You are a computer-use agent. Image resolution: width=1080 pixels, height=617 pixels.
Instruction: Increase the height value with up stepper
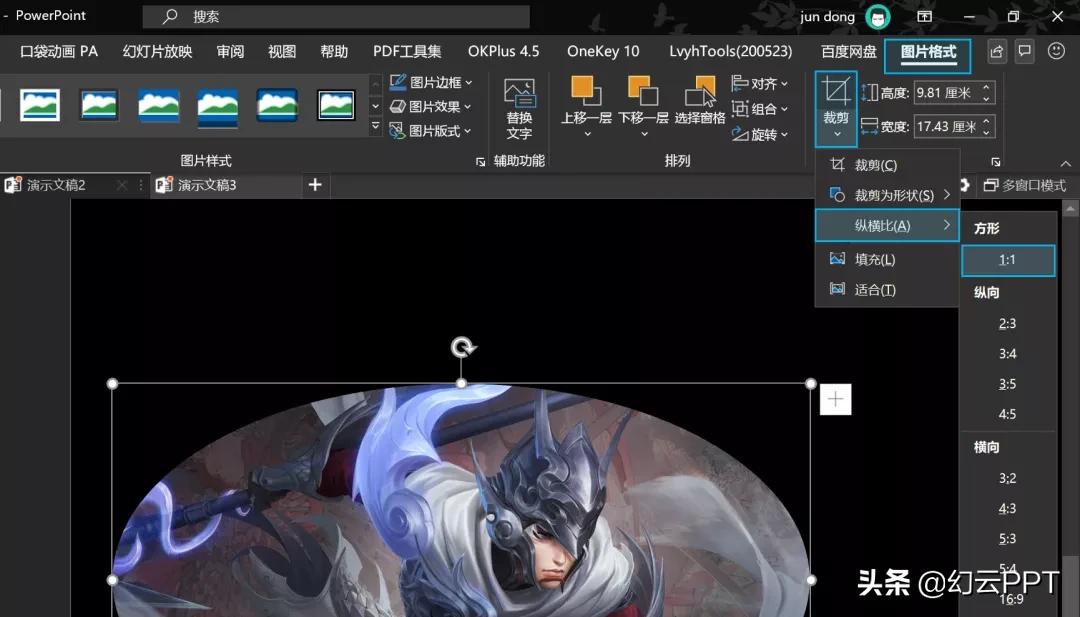[986, 87]
